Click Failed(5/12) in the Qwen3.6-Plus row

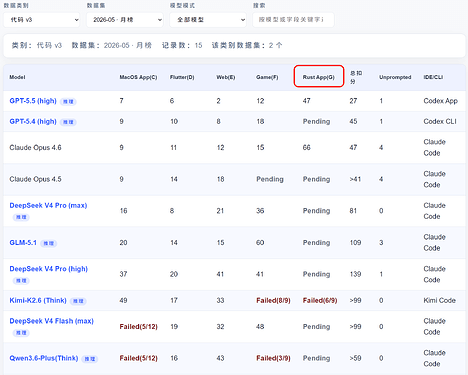[139, 358]
